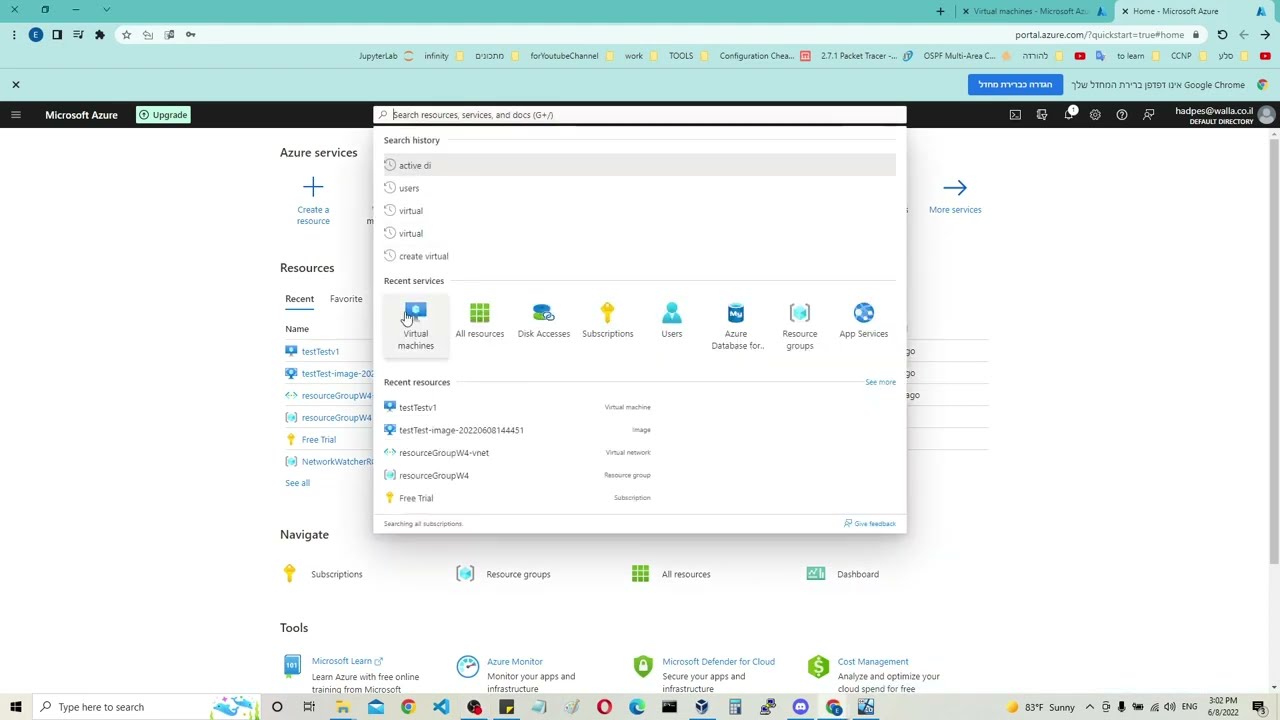The width and height of the screenshot is (1280, 720).
Task: Open the Notifications bell icon
Action: click(x=1069, y=115)
